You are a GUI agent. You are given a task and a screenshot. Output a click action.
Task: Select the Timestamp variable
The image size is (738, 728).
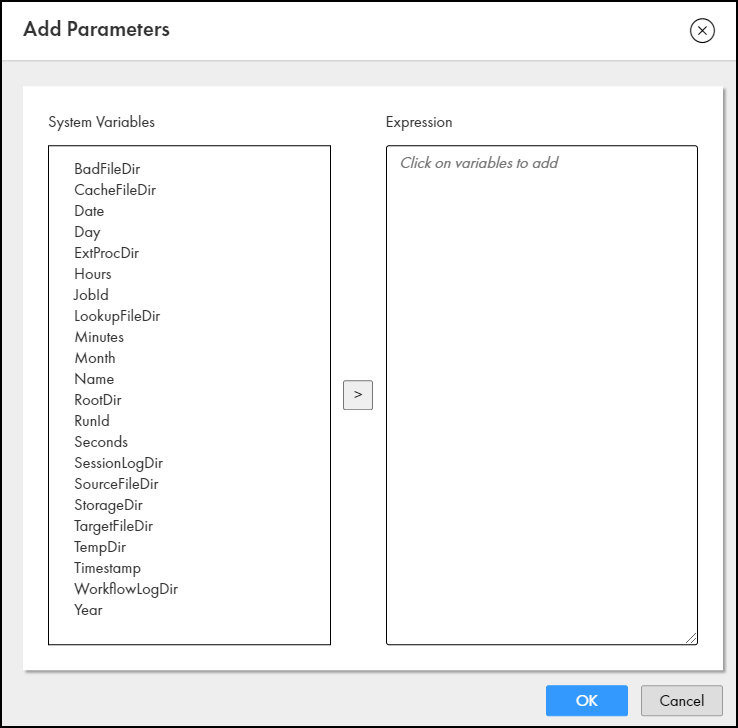[107, 568]
